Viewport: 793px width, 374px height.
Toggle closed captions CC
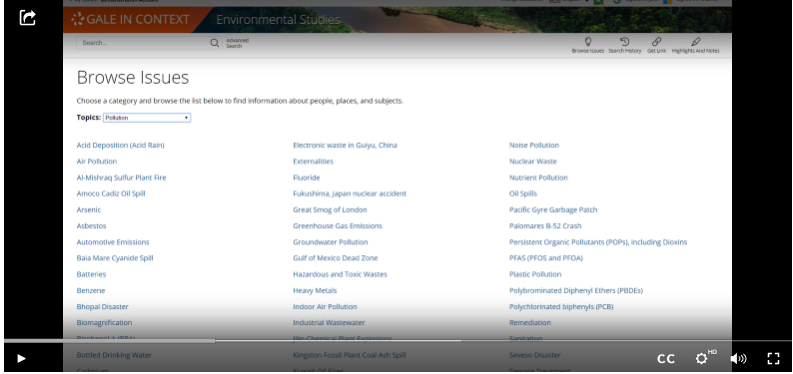(x=666, y=358)
